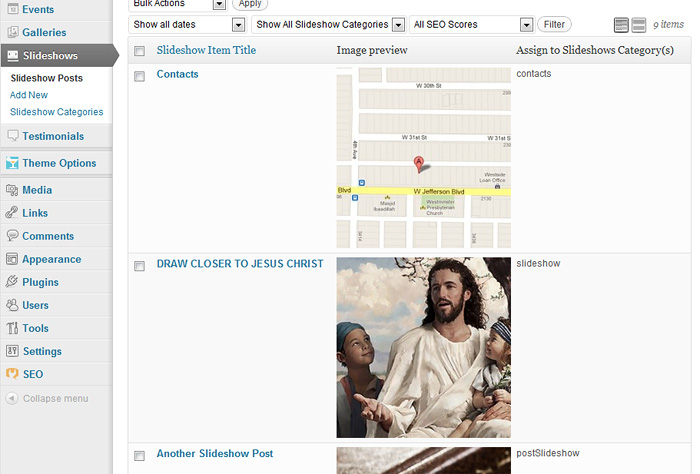
Task: Open Theme Options menu
Action: [x=59, y=163]
